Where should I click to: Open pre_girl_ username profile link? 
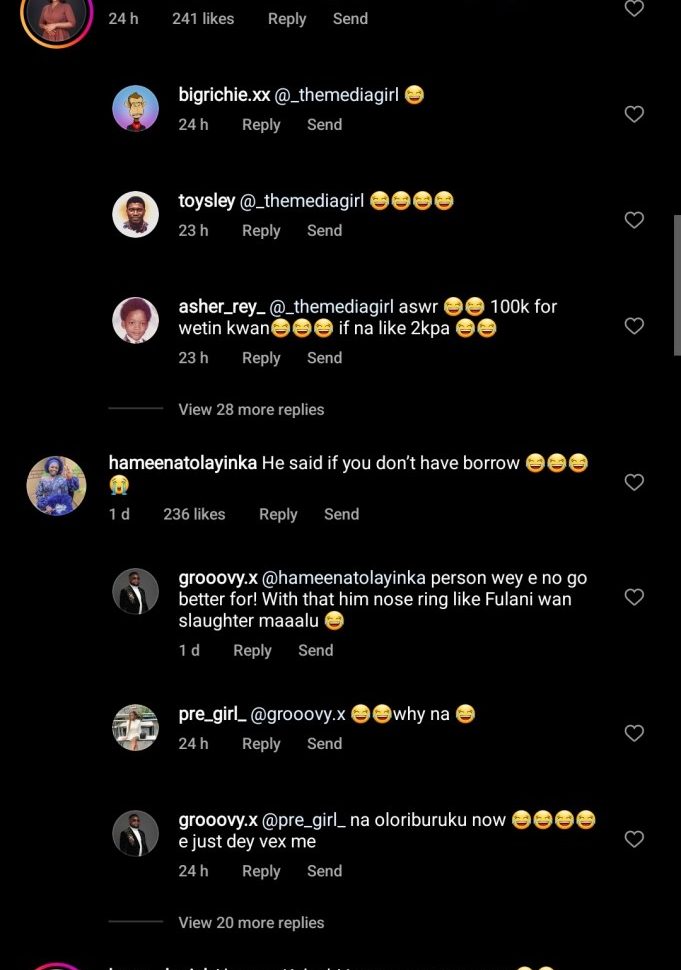211,714
